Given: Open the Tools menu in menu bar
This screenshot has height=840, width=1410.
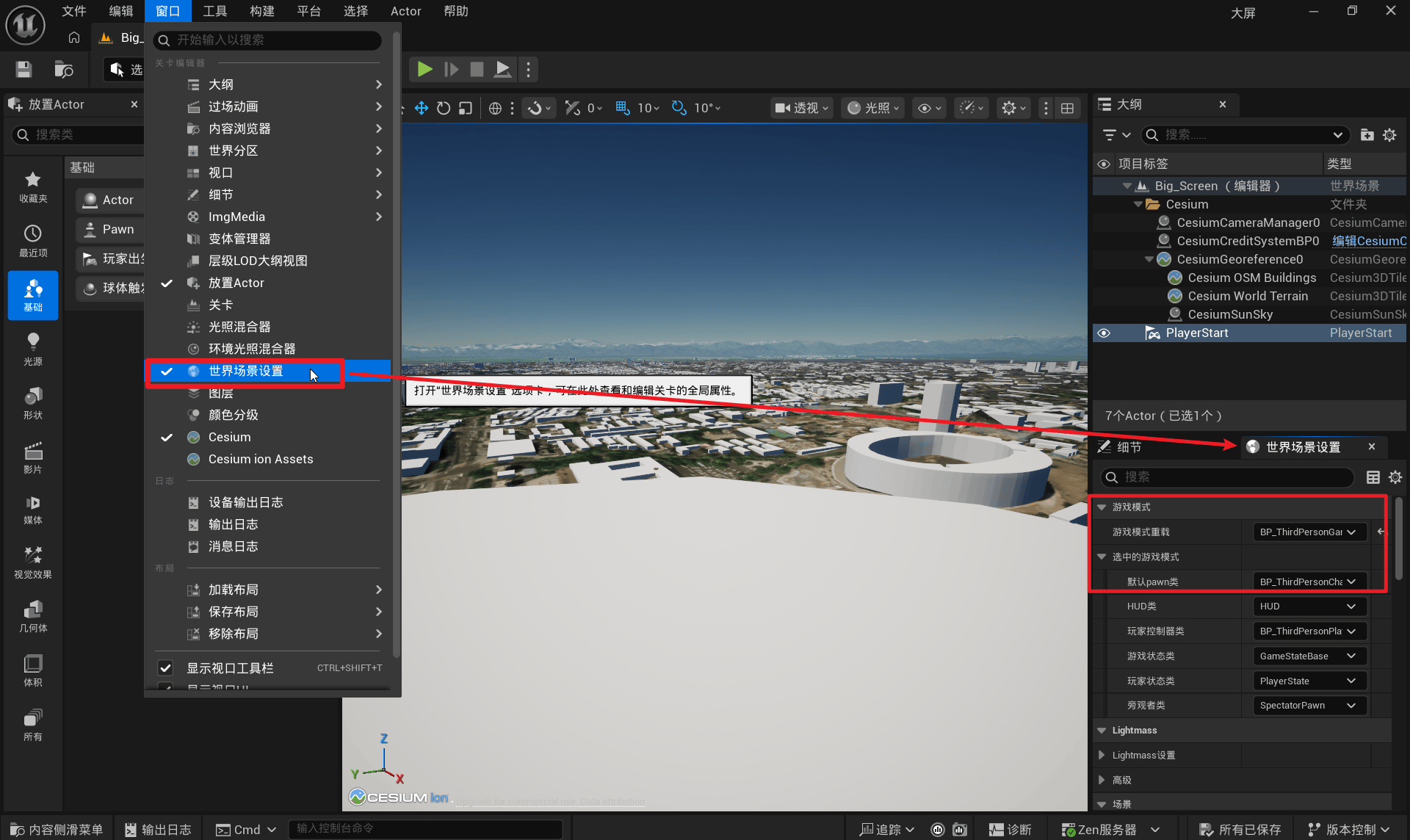Looking at the screenshot, I should tap(214, 11).
